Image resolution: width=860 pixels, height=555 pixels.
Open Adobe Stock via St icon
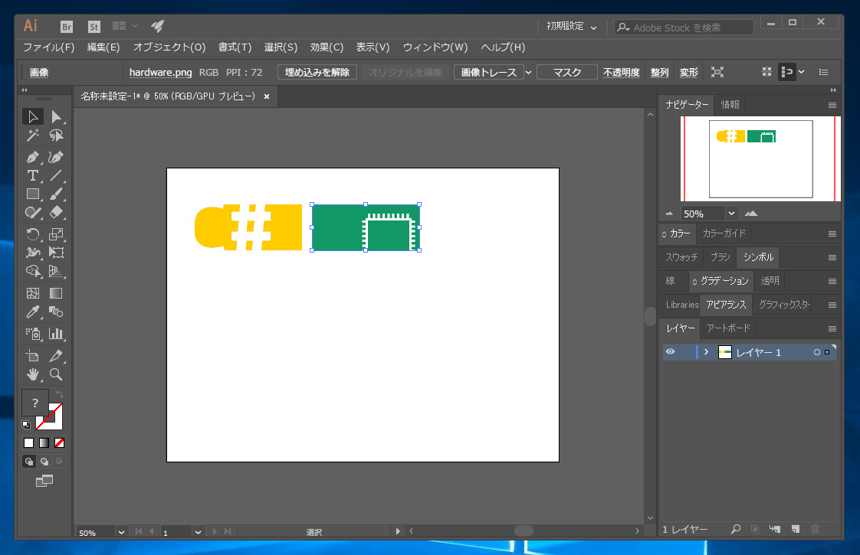click(94, 26)
